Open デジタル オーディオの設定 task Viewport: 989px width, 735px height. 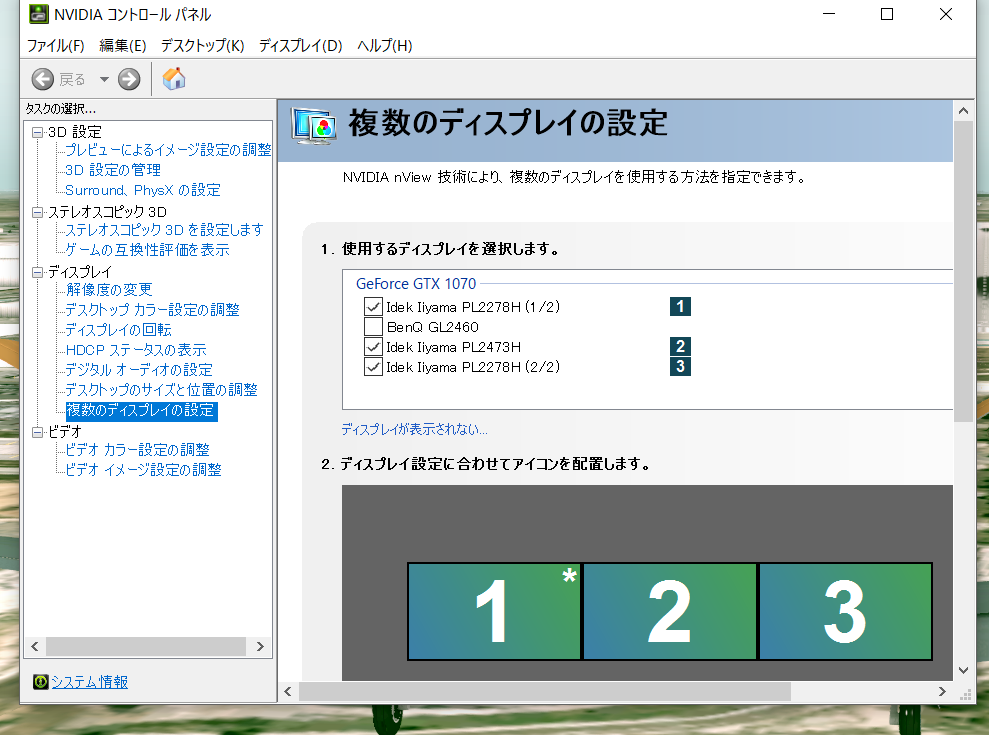click(139, 370)
